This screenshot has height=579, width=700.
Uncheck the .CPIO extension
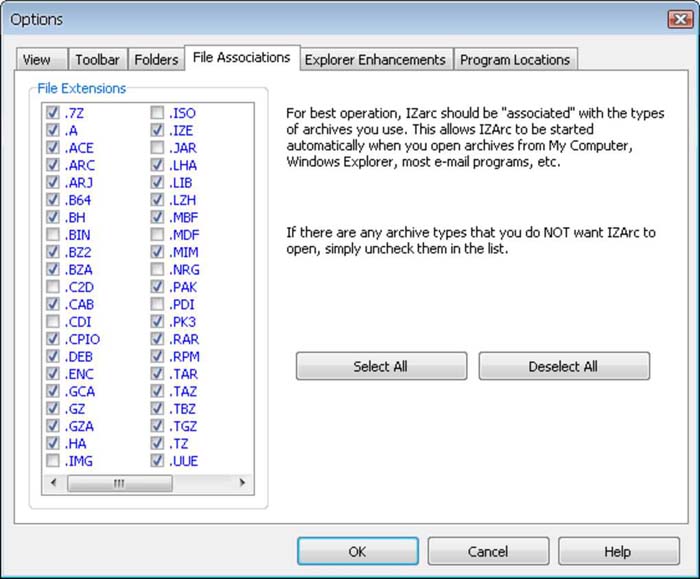tap(53, 339)
